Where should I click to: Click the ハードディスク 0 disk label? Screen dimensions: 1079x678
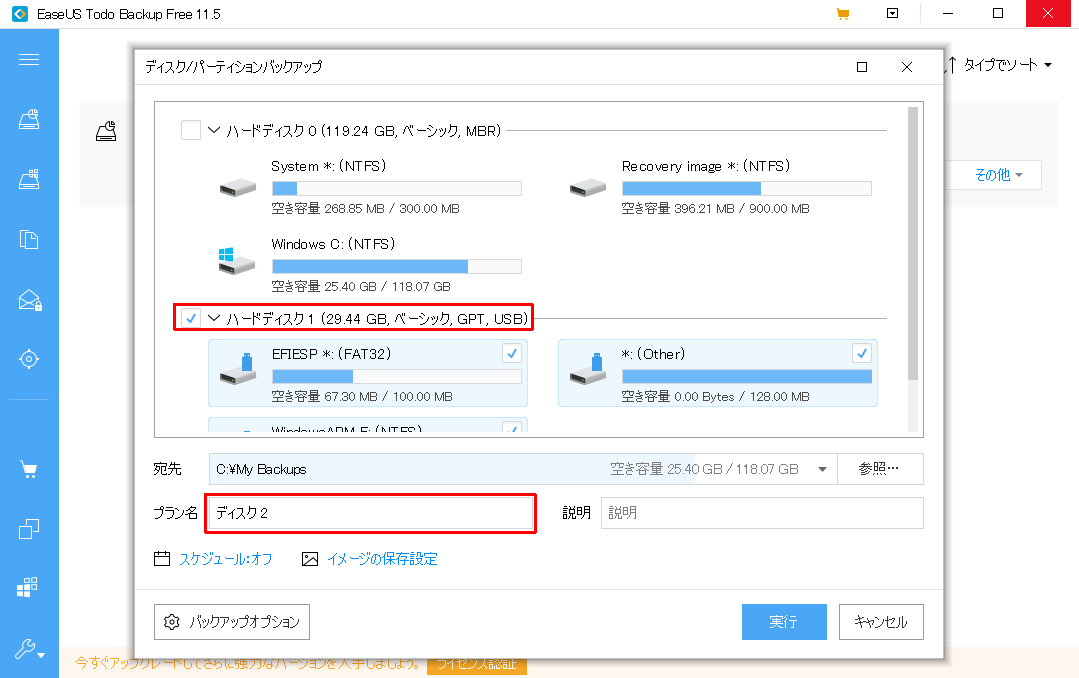pyautogui.click(x=364, y=131)
